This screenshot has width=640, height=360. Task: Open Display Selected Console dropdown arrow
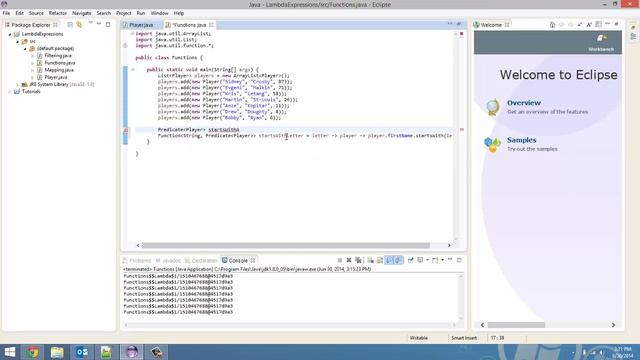pyautogui.click(x=427, y=260)
